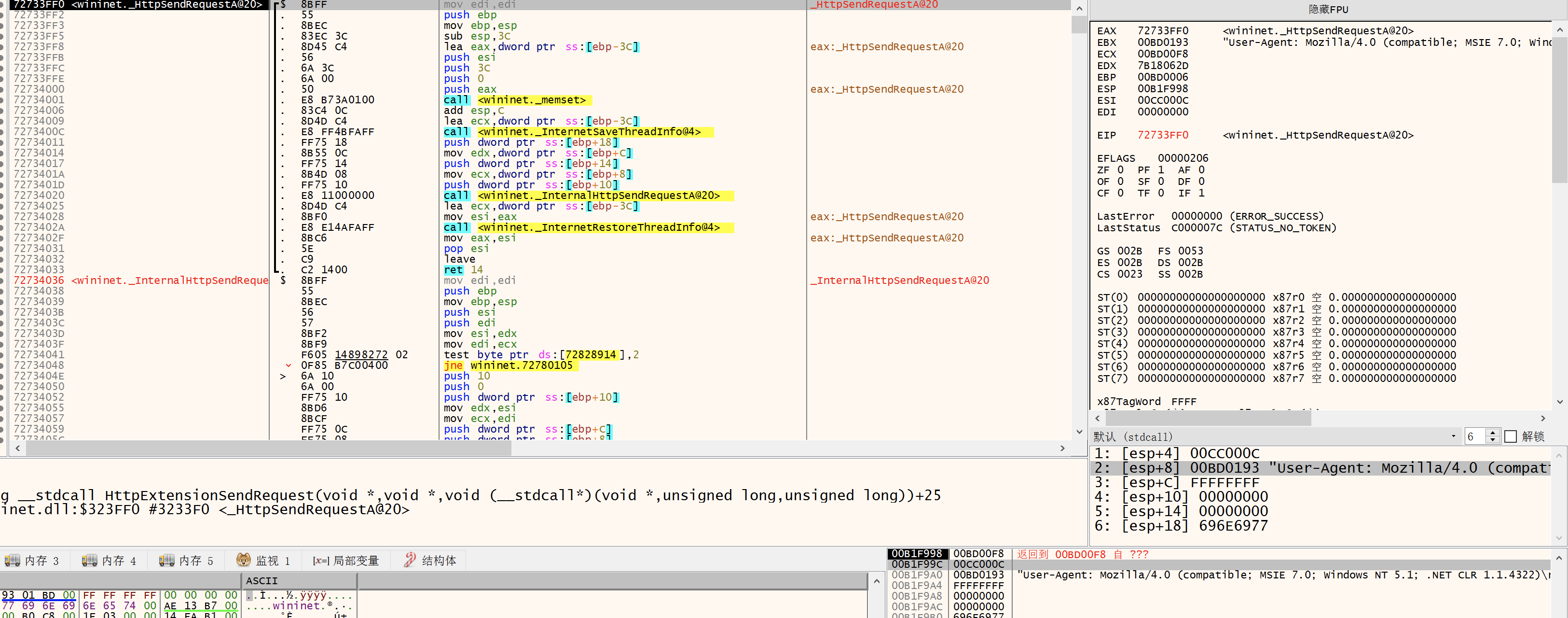Image resolution: width=1568 pixels, height=618 pixels.
Task: Select call wininet._InternalHttpSendRequestA@20 line
Action: point(588,196)
